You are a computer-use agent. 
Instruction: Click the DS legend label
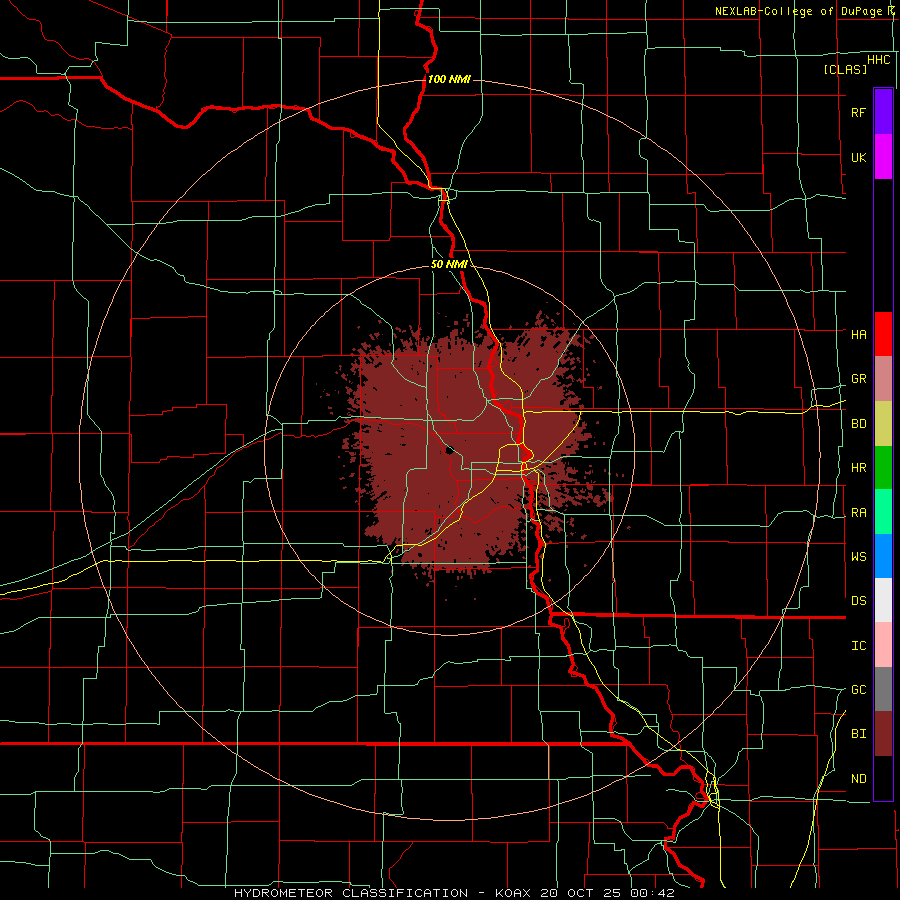coord(858,601)
